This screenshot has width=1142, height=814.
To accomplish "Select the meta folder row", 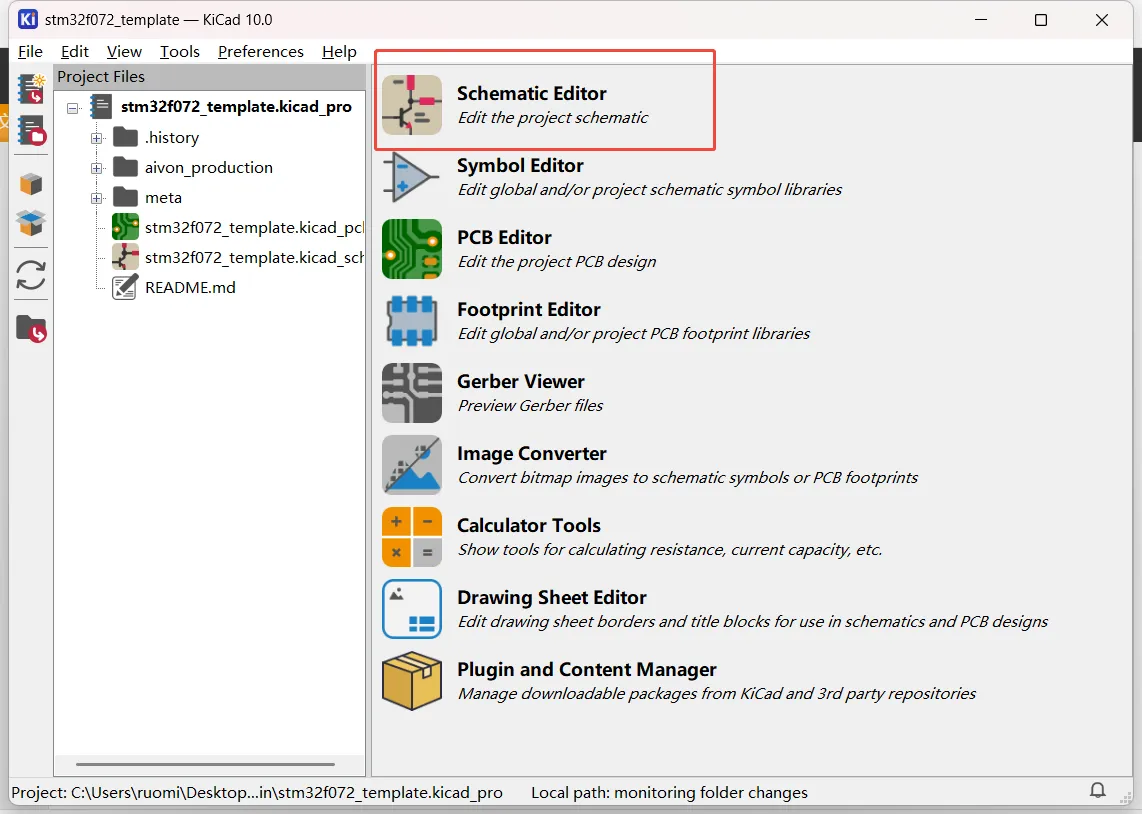I will click(x=147, y=197).
